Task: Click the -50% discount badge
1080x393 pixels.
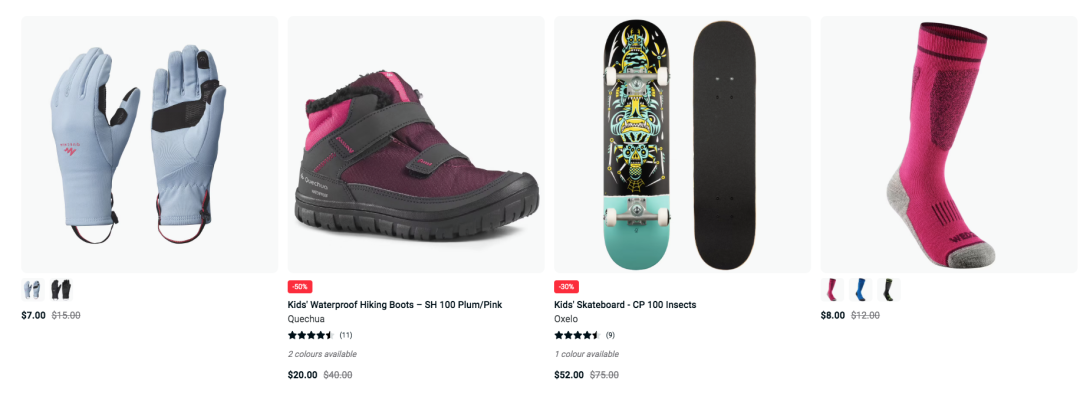Action: click(300, 286)
